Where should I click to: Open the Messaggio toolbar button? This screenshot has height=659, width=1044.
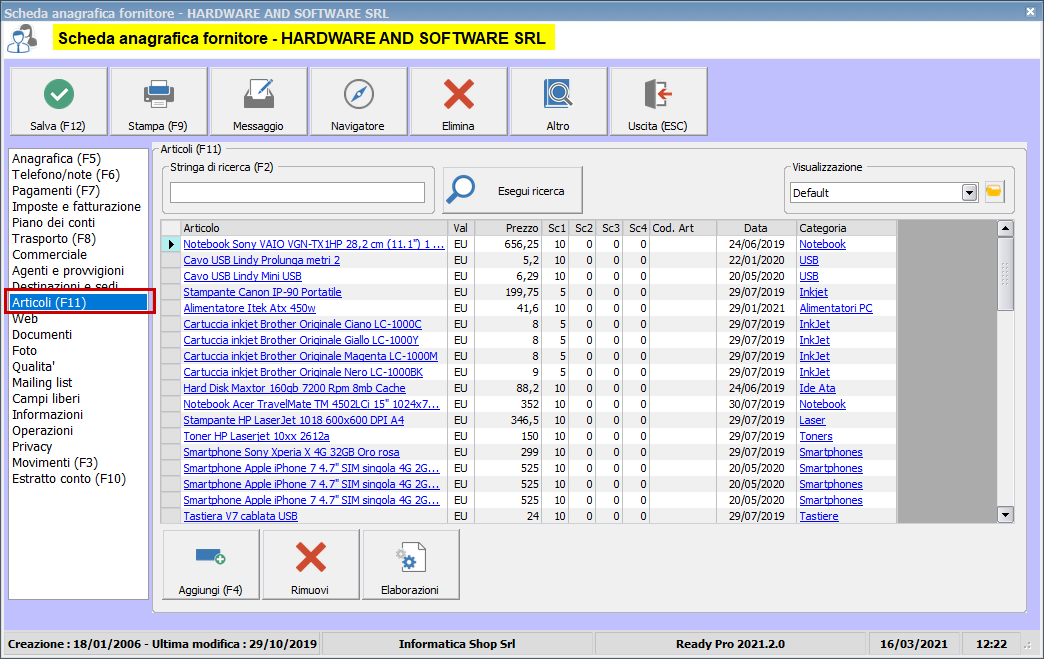[x=258, y=102]
